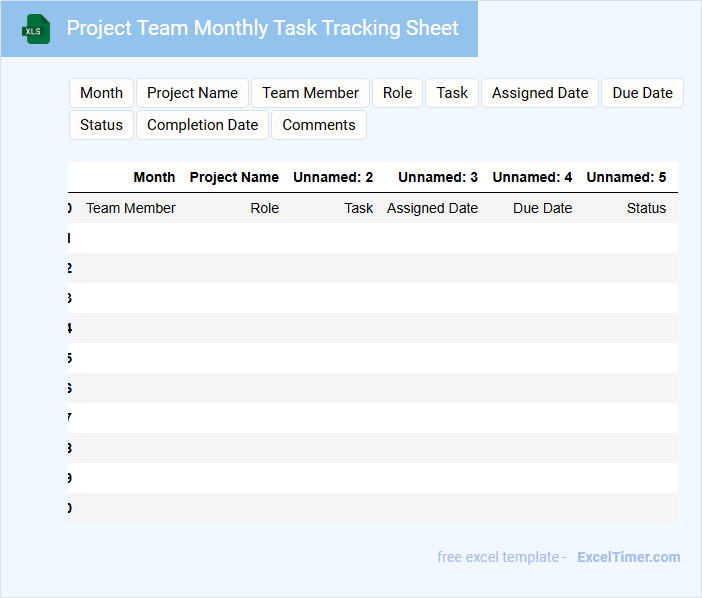This screenshot has width=702, height=598.
Task: Click the Assigned Date tag
Action: click(x=540, y=93)
